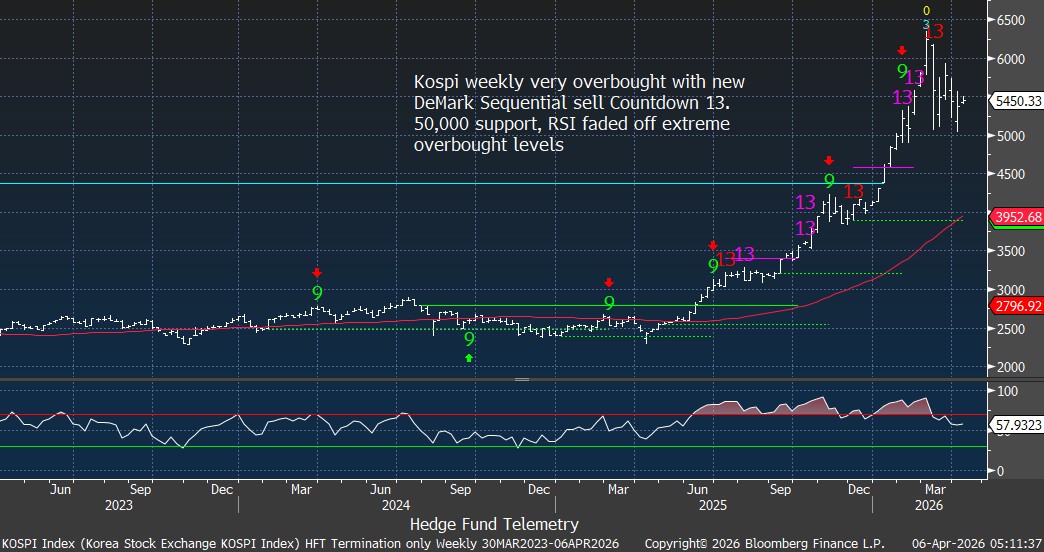
Task: Click the Hedge Fund Telemetry title
Action: point(494,523)
